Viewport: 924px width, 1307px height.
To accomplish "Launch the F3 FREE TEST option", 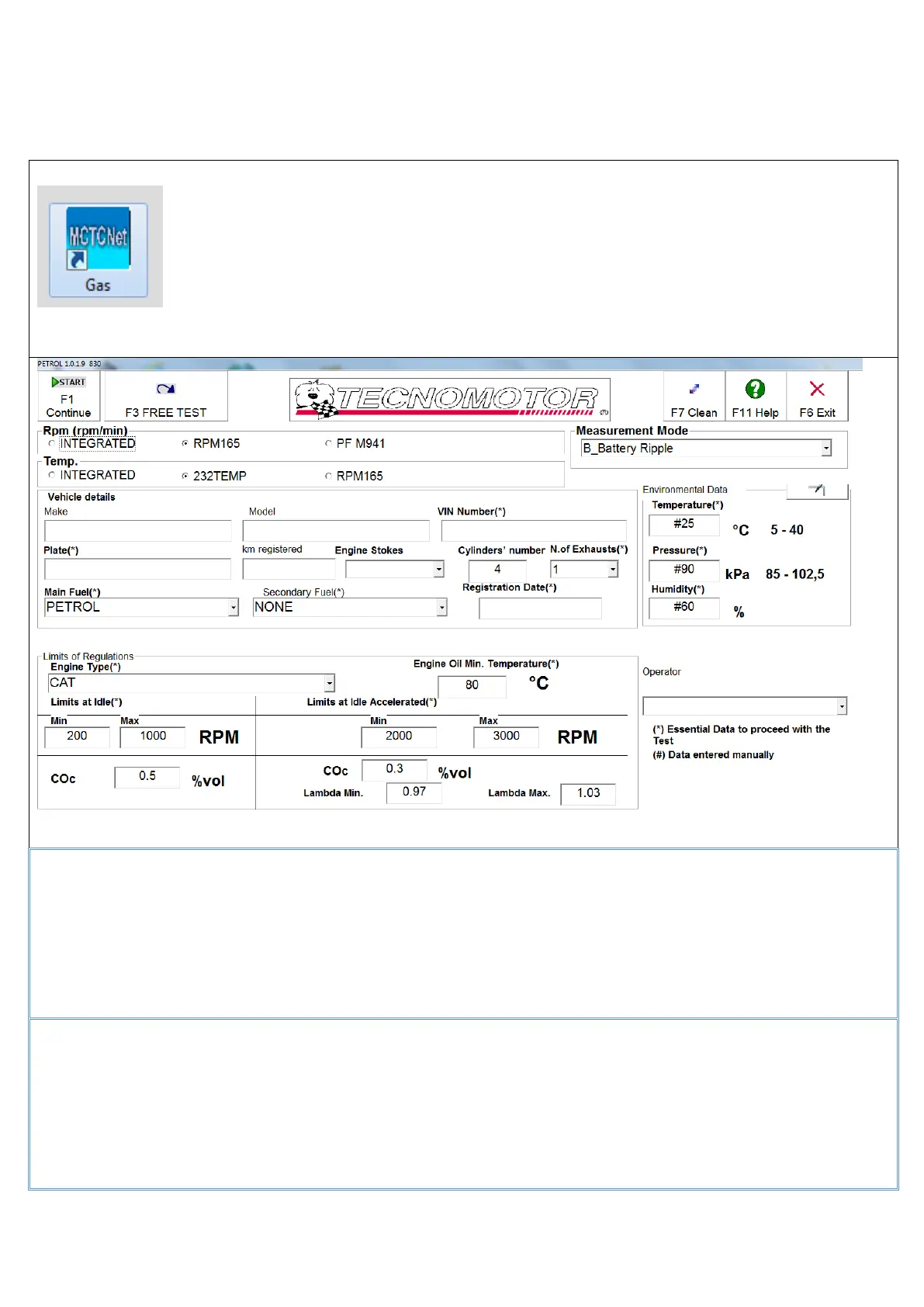I will (x=166, y=397).
